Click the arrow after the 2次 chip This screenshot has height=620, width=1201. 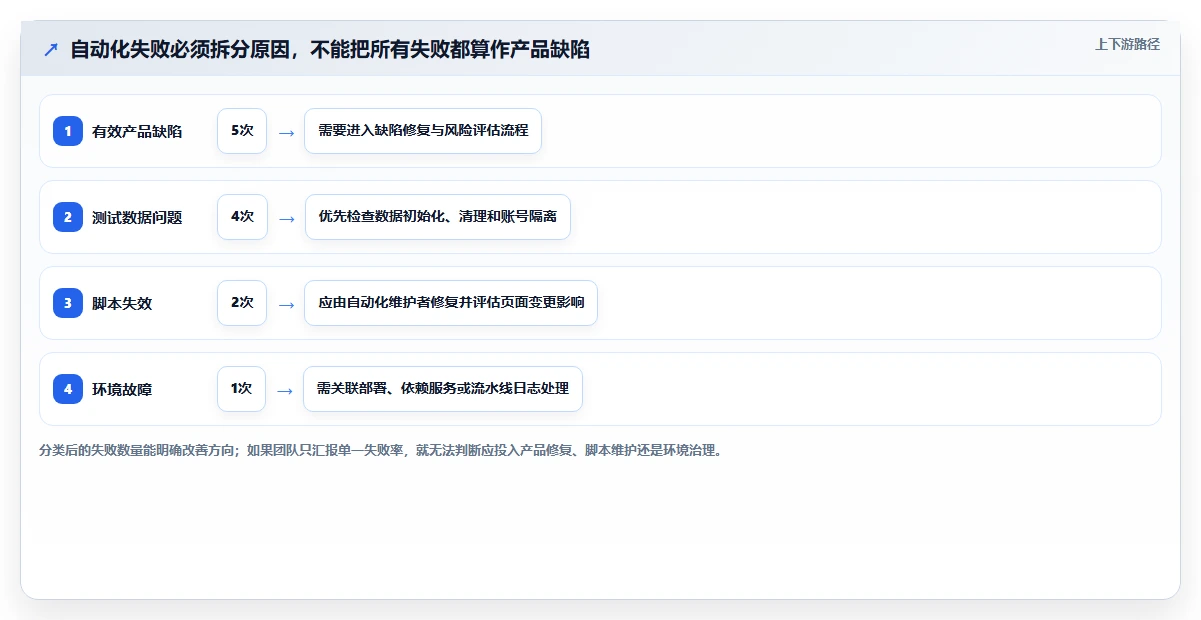click(286, 304)
